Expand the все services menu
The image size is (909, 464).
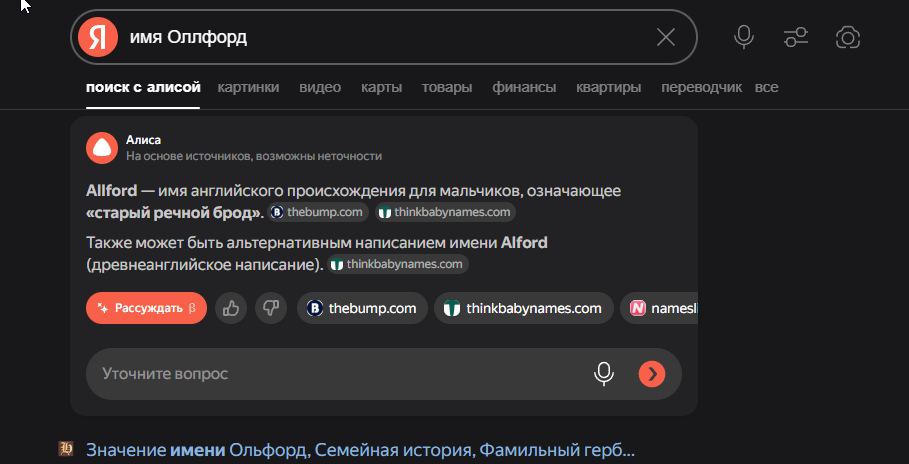[766, 88]
